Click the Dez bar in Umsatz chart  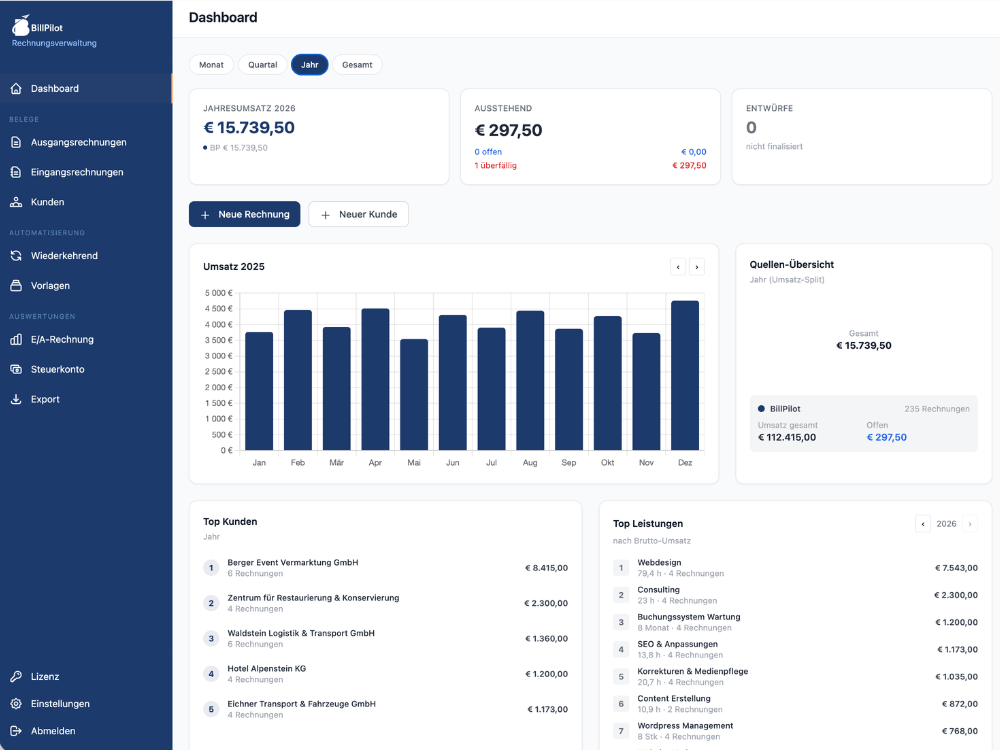coord(685,376)
